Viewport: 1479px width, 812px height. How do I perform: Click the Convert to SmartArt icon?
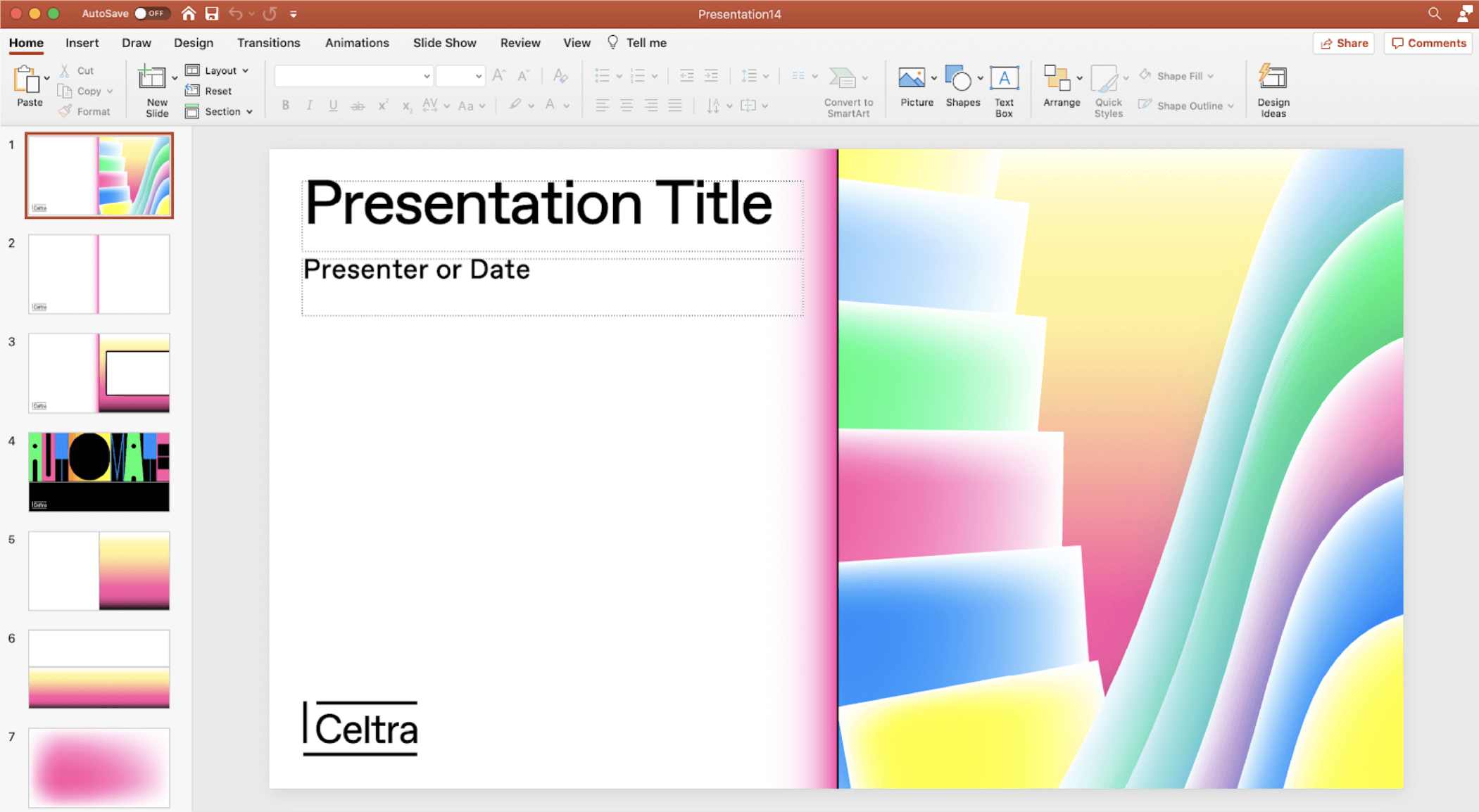[843, 78]
